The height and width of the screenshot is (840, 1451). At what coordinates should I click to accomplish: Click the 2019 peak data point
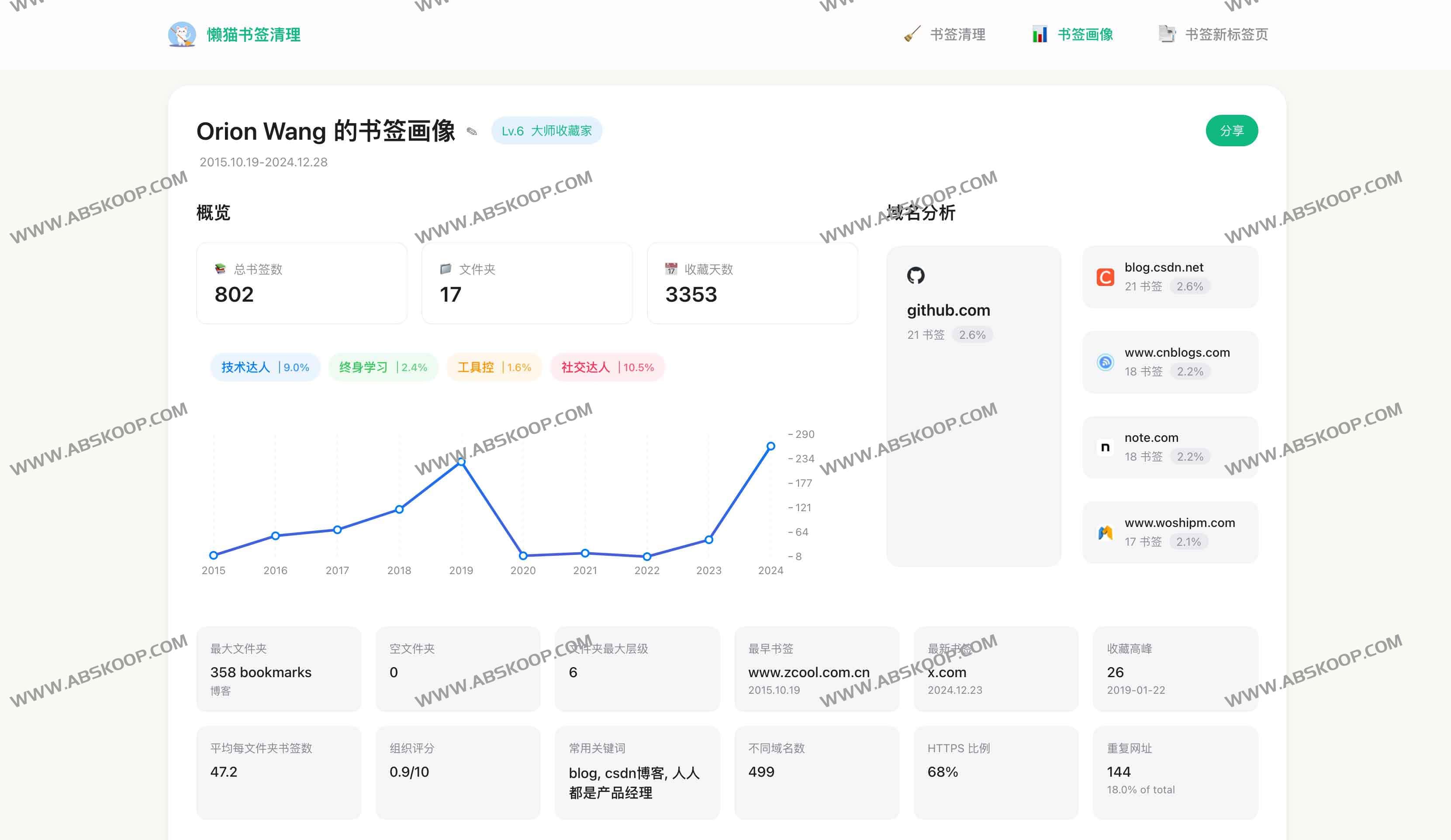pyautogui.click(x=461, y=461)
